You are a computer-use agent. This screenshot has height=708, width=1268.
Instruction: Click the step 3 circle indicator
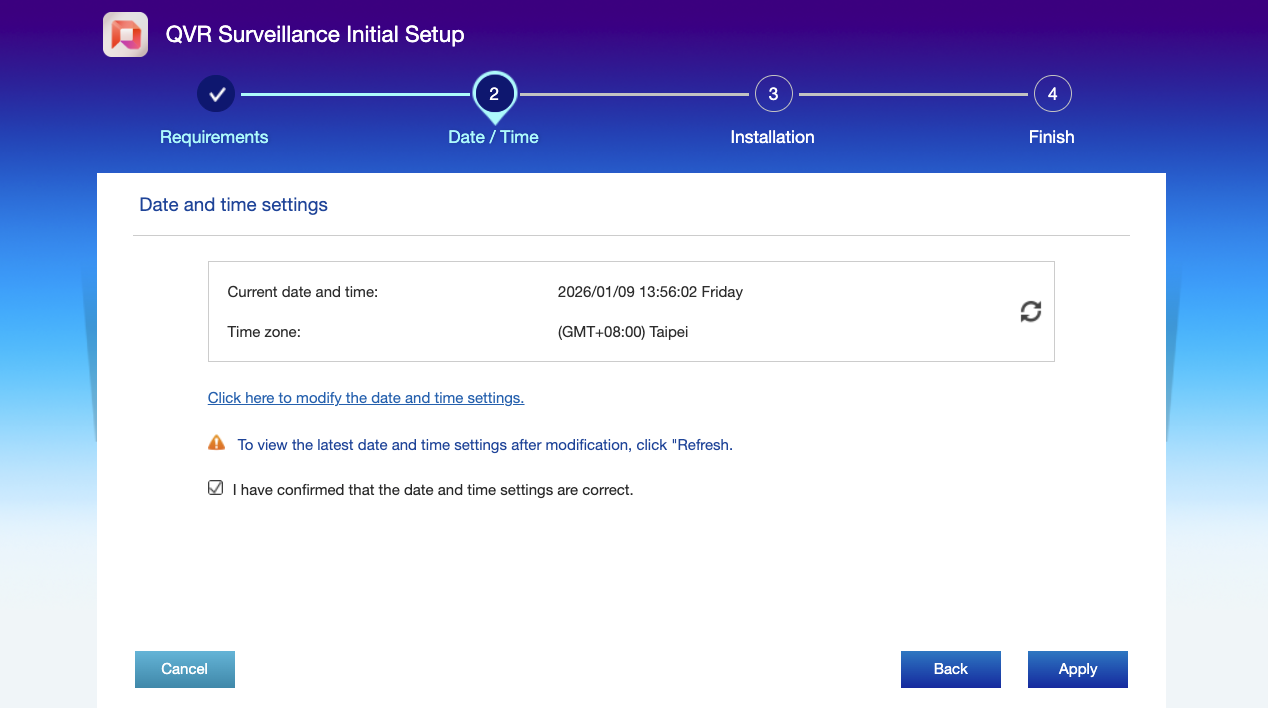tap(773, 94)
